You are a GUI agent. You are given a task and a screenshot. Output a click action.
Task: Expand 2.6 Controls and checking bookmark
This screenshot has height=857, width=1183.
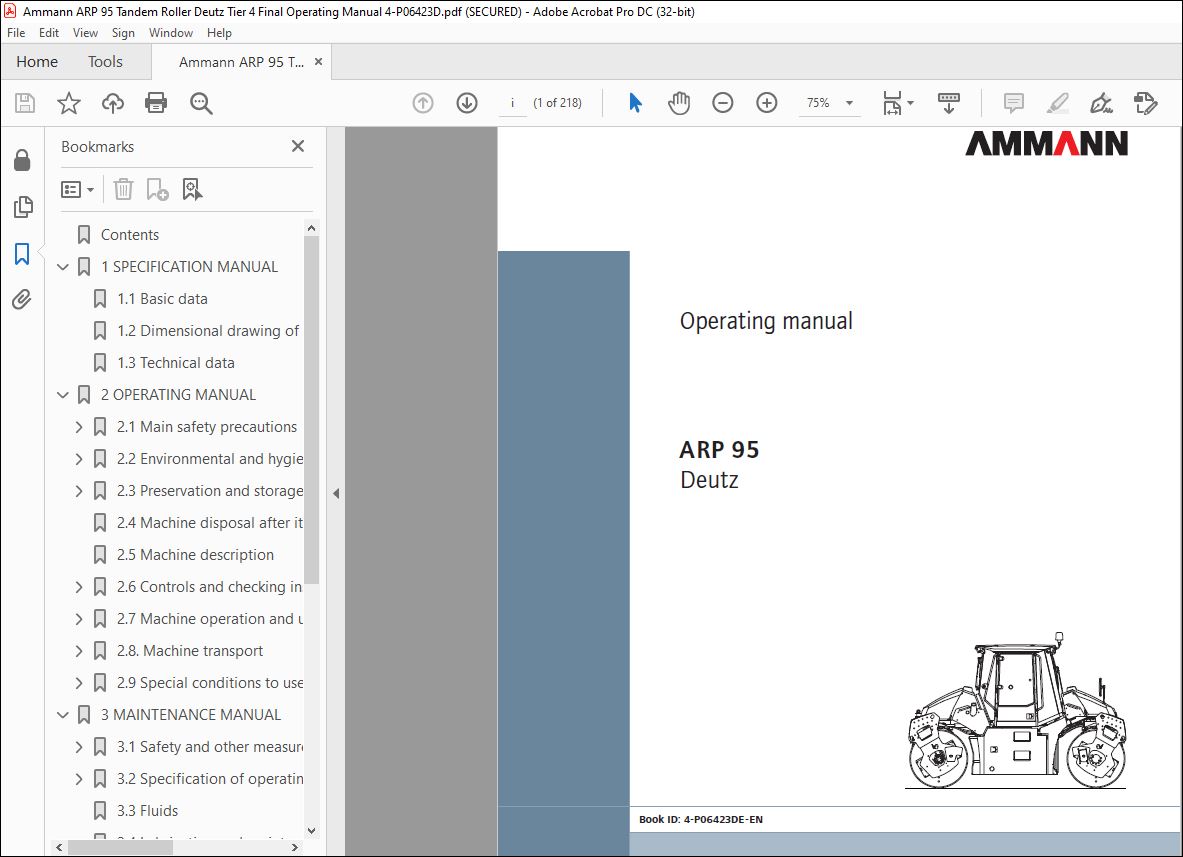click(79, 587)
